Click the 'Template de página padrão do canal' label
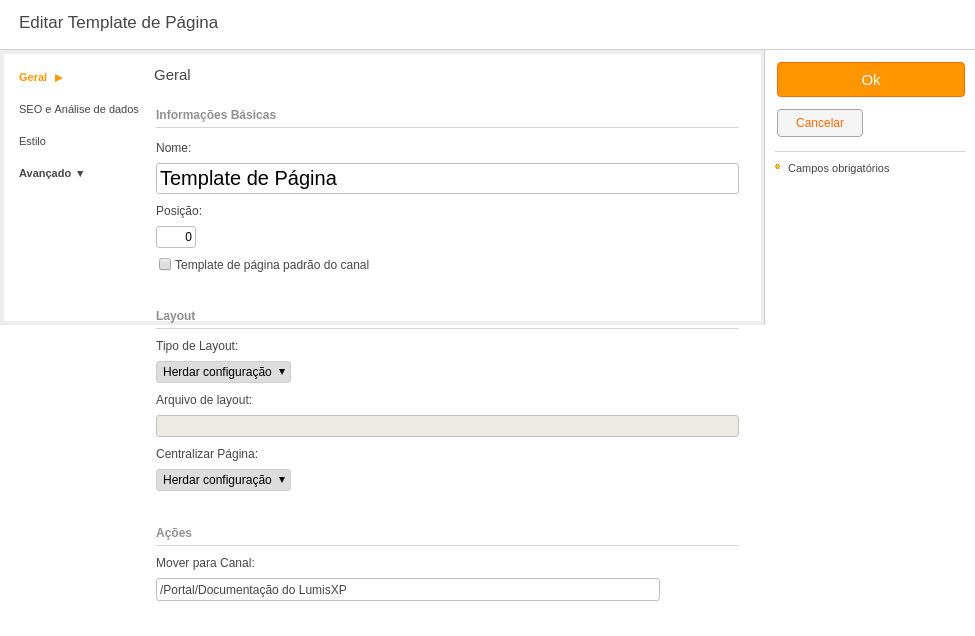 pyautogui.click(x=272, y=265)
